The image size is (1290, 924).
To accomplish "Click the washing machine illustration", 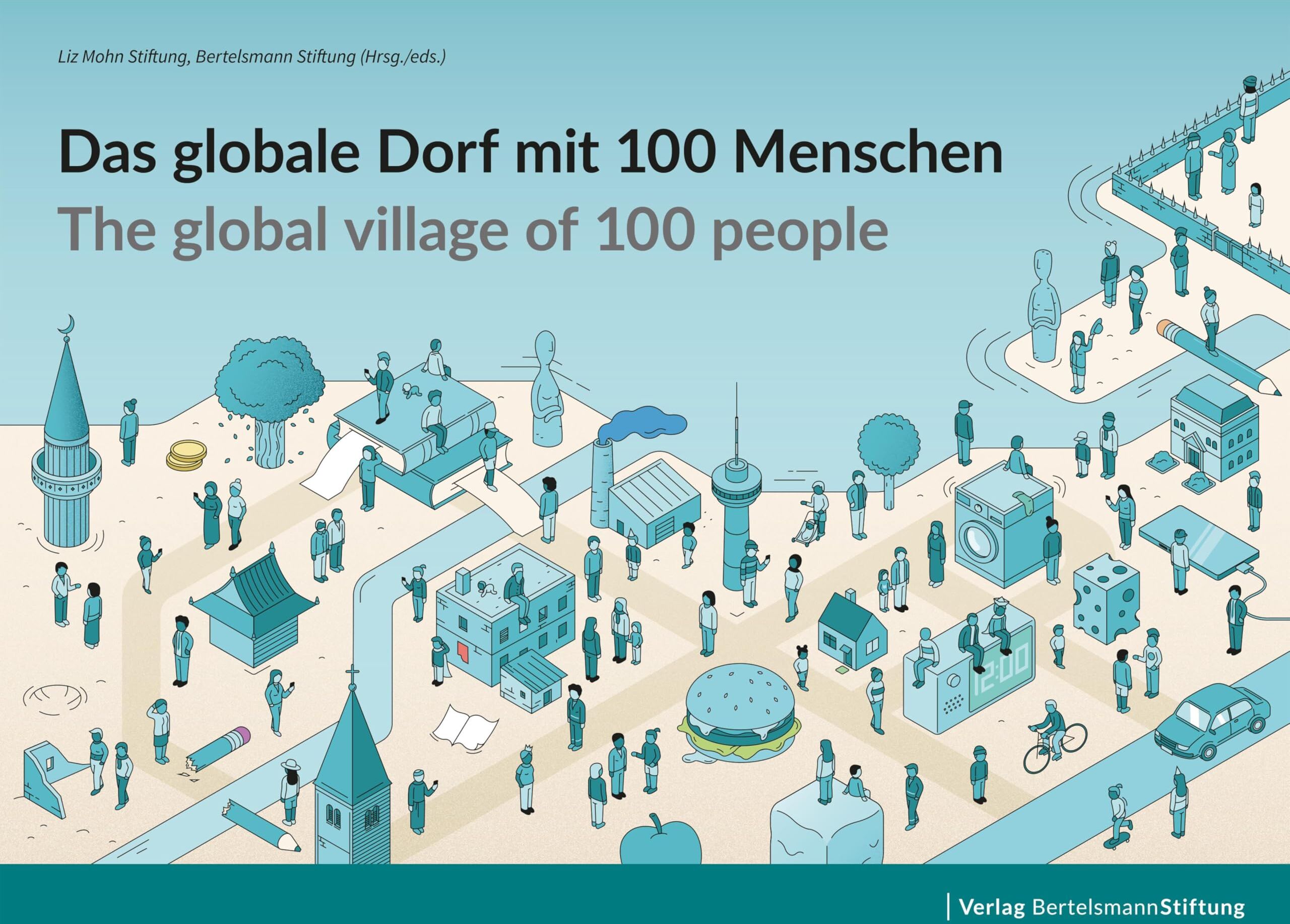I will [1003, 525].
